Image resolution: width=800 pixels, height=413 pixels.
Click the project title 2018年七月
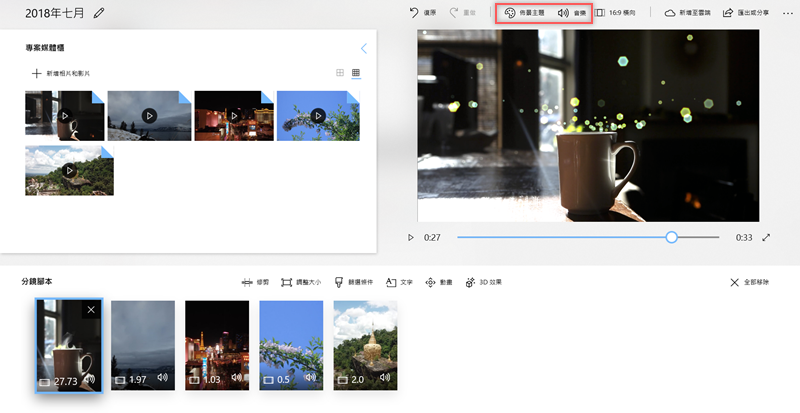(55, 13)
